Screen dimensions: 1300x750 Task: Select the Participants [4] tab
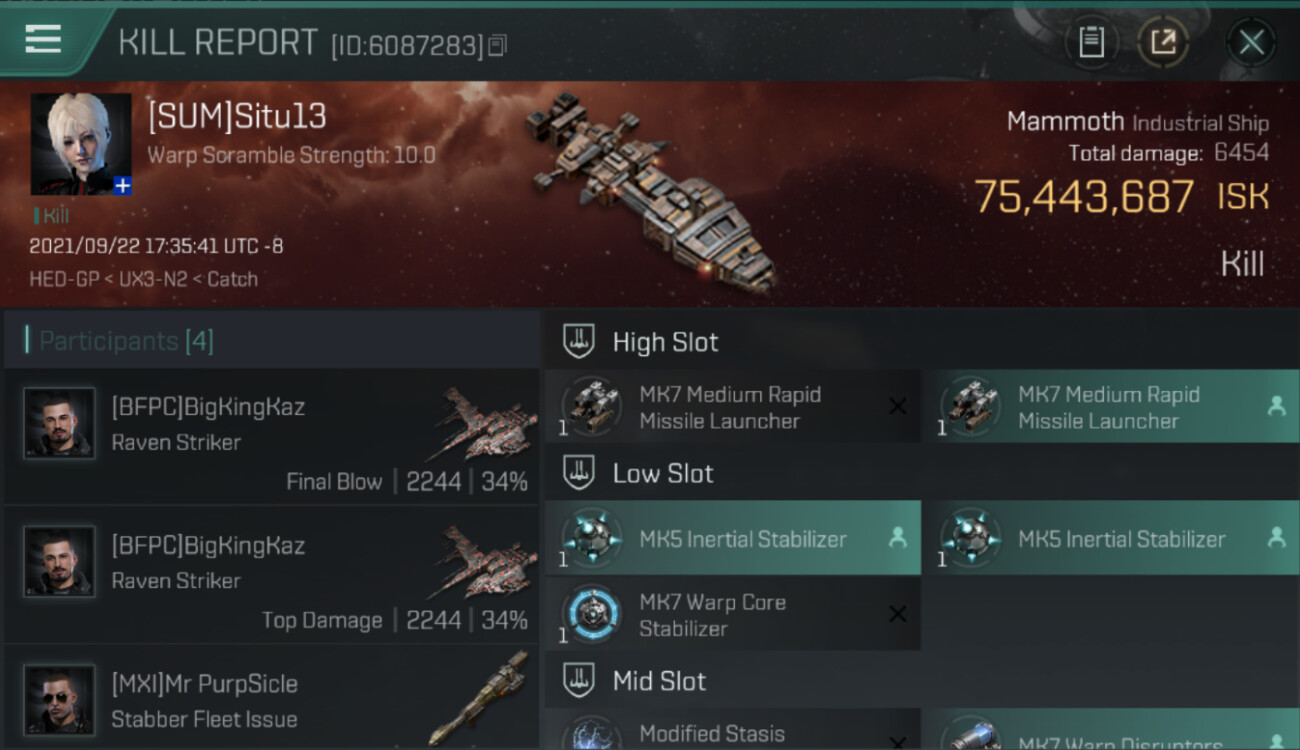126,341
